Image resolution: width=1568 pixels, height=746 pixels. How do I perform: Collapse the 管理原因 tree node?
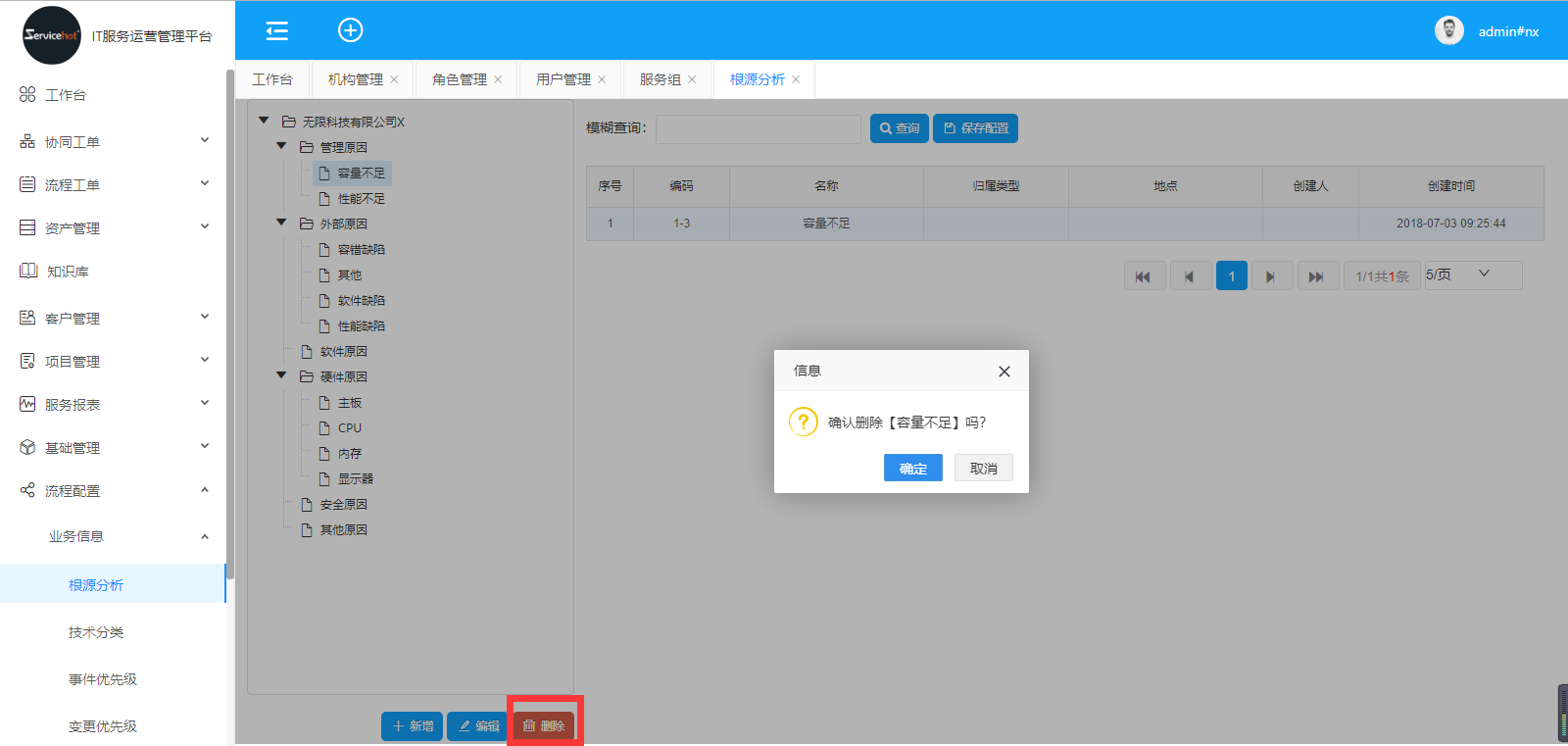pos(281,146)
